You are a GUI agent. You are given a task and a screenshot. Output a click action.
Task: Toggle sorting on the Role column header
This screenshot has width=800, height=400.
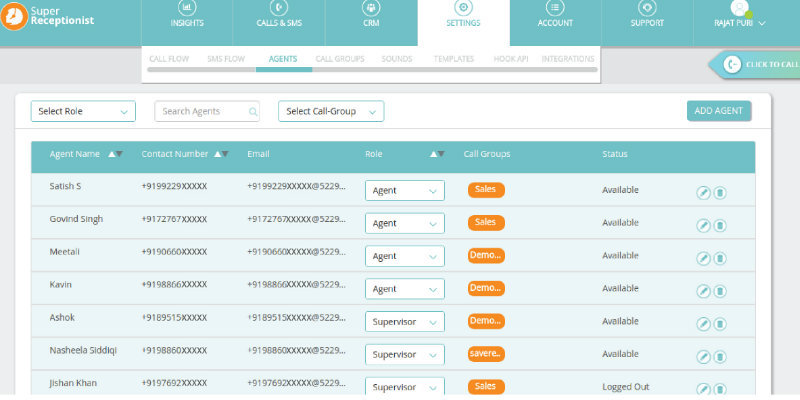click(x=437, y=154)
